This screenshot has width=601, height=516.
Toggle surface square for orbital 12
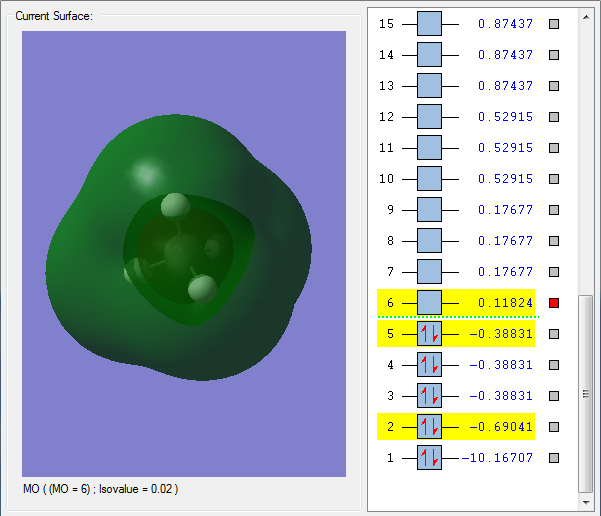(554, 117)
